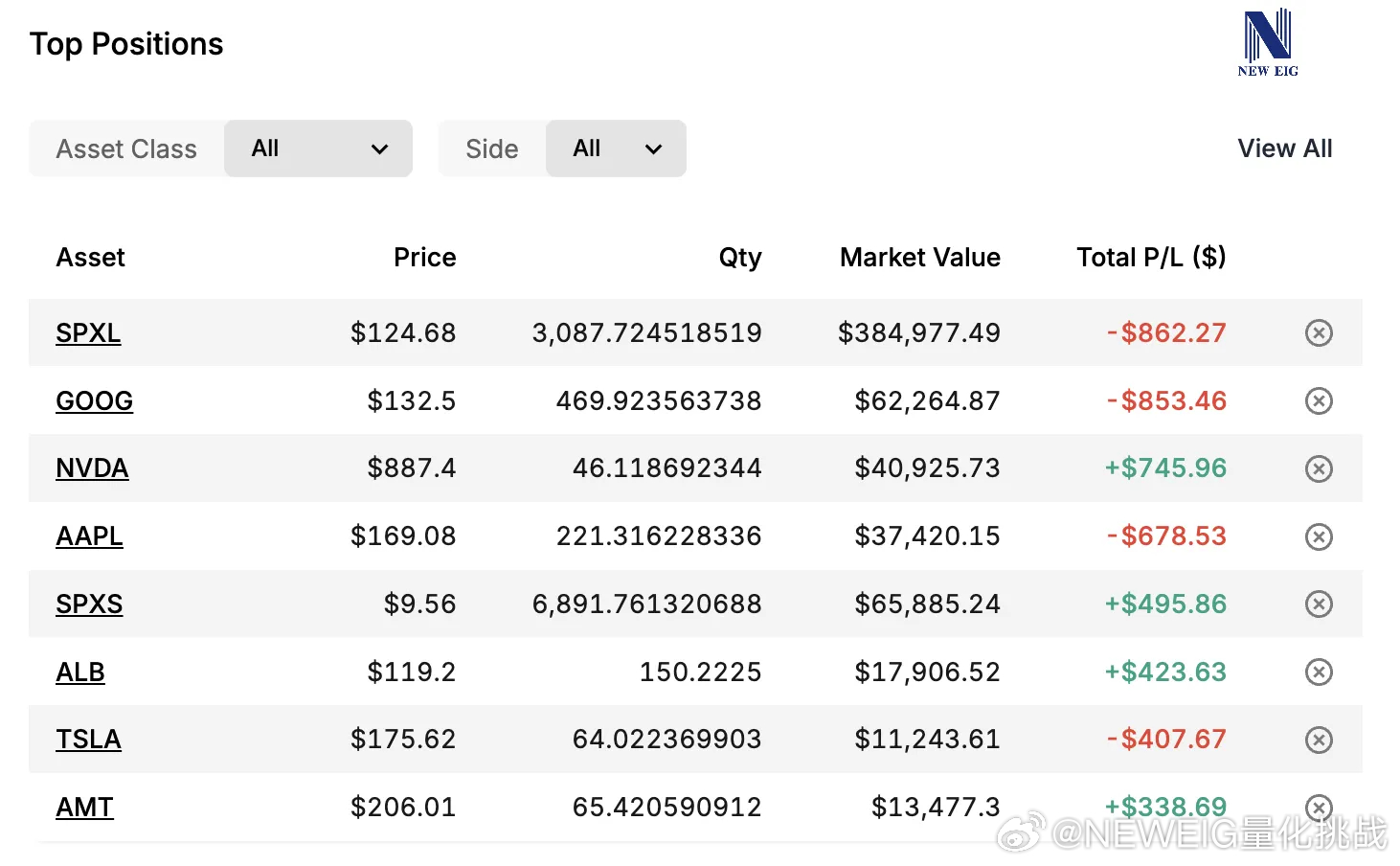Select SPXS market value $65,885.24
Screen dimensions: 1400x866
click(928, 604)
